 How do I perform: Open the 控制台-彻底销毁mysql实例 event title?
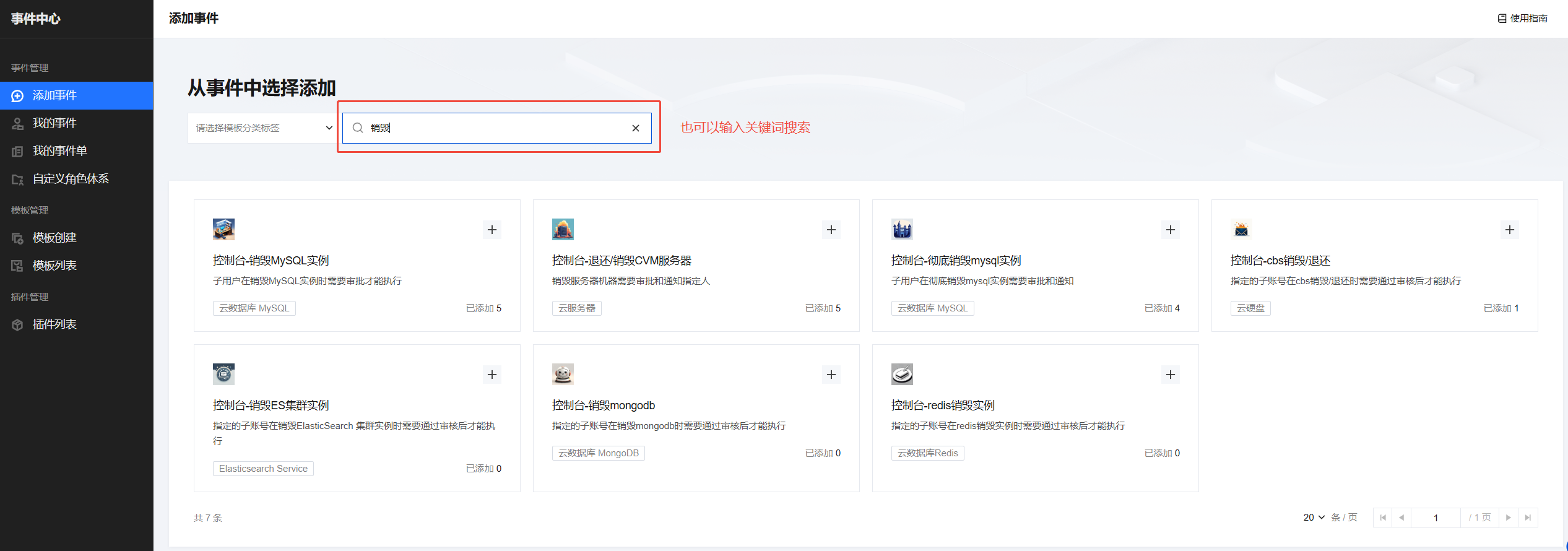(x=956, y=261)
